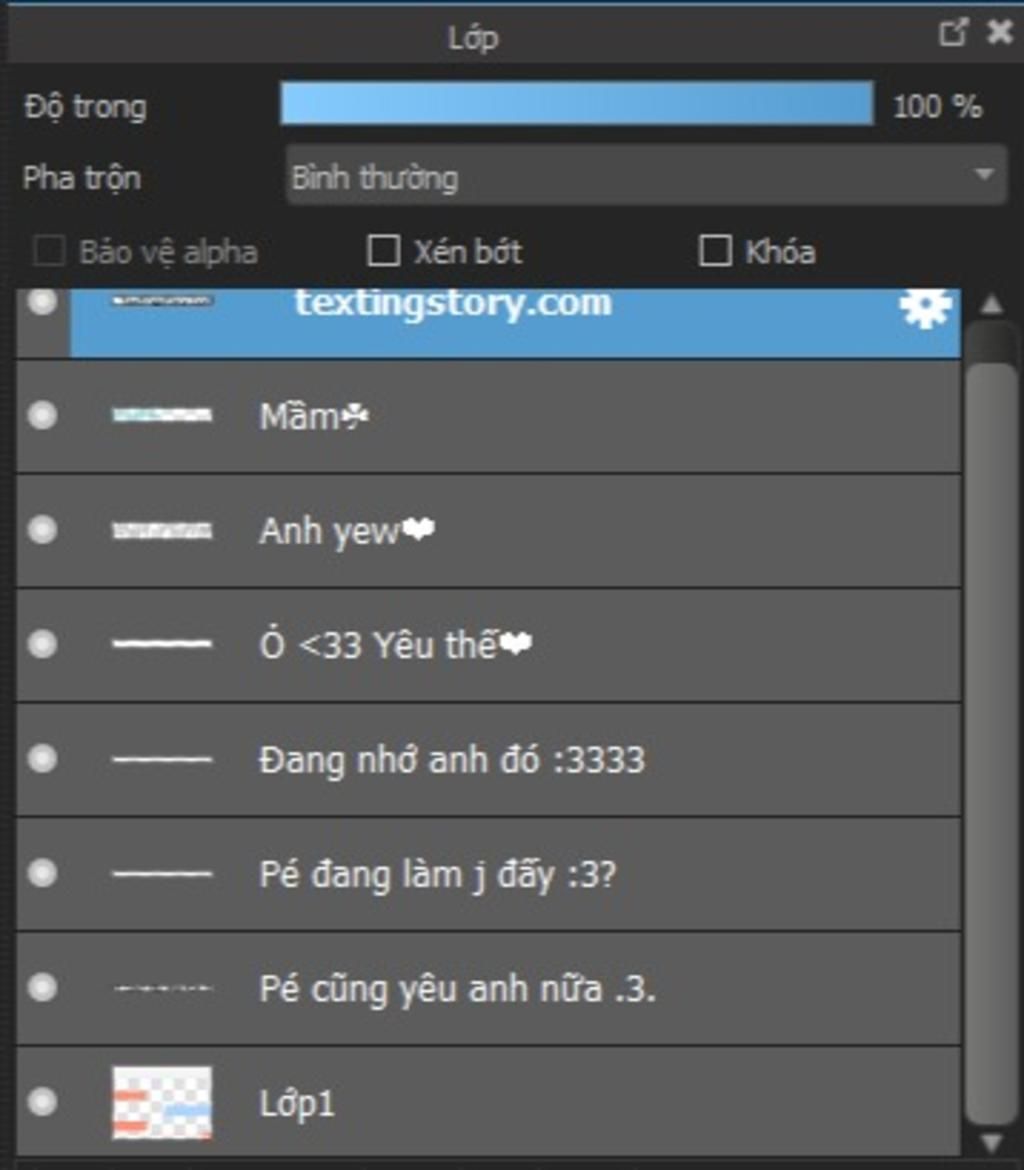Select the Pé cũng yêu anh nữa layer
Image resolution: width=1024 pixels, height=1170 pixels.
click(457, 989)
